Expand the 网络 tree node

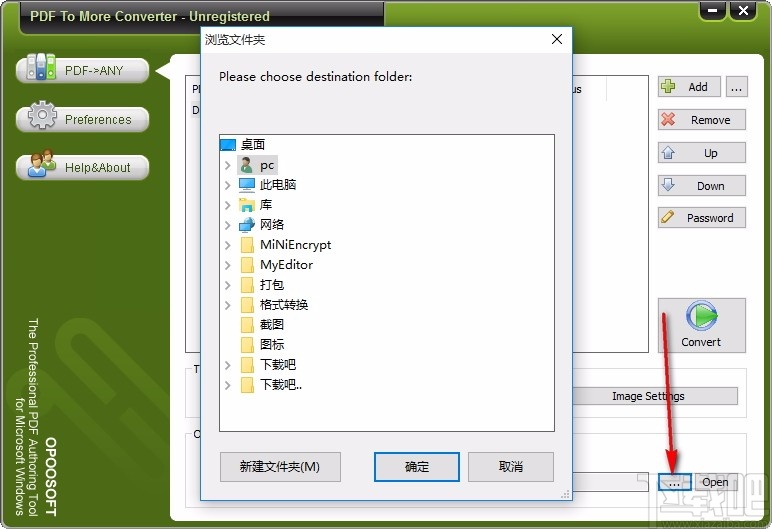click(x=227, y=225)
